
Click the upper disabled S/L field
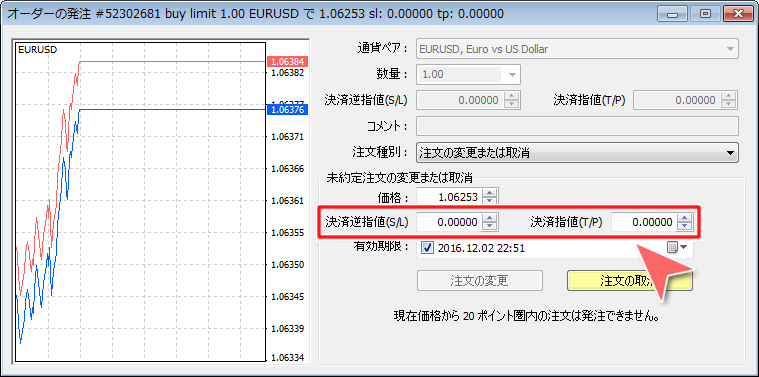[460, 100]
